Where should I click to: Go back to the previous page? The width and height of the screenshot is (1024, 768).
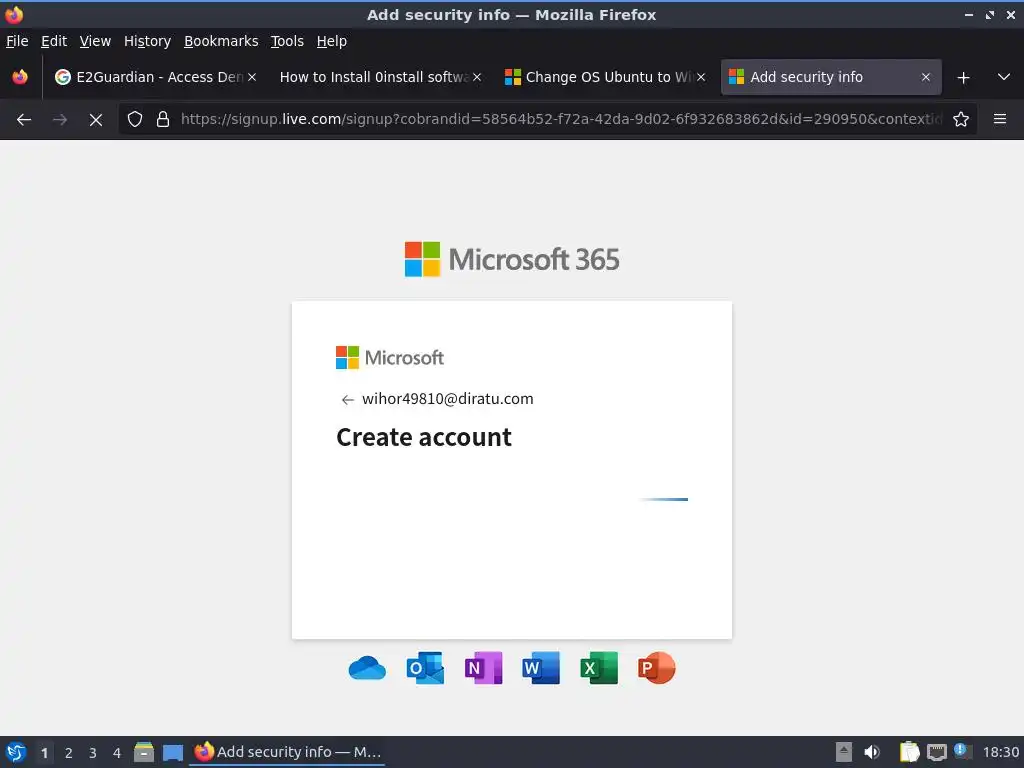[24, 120]
